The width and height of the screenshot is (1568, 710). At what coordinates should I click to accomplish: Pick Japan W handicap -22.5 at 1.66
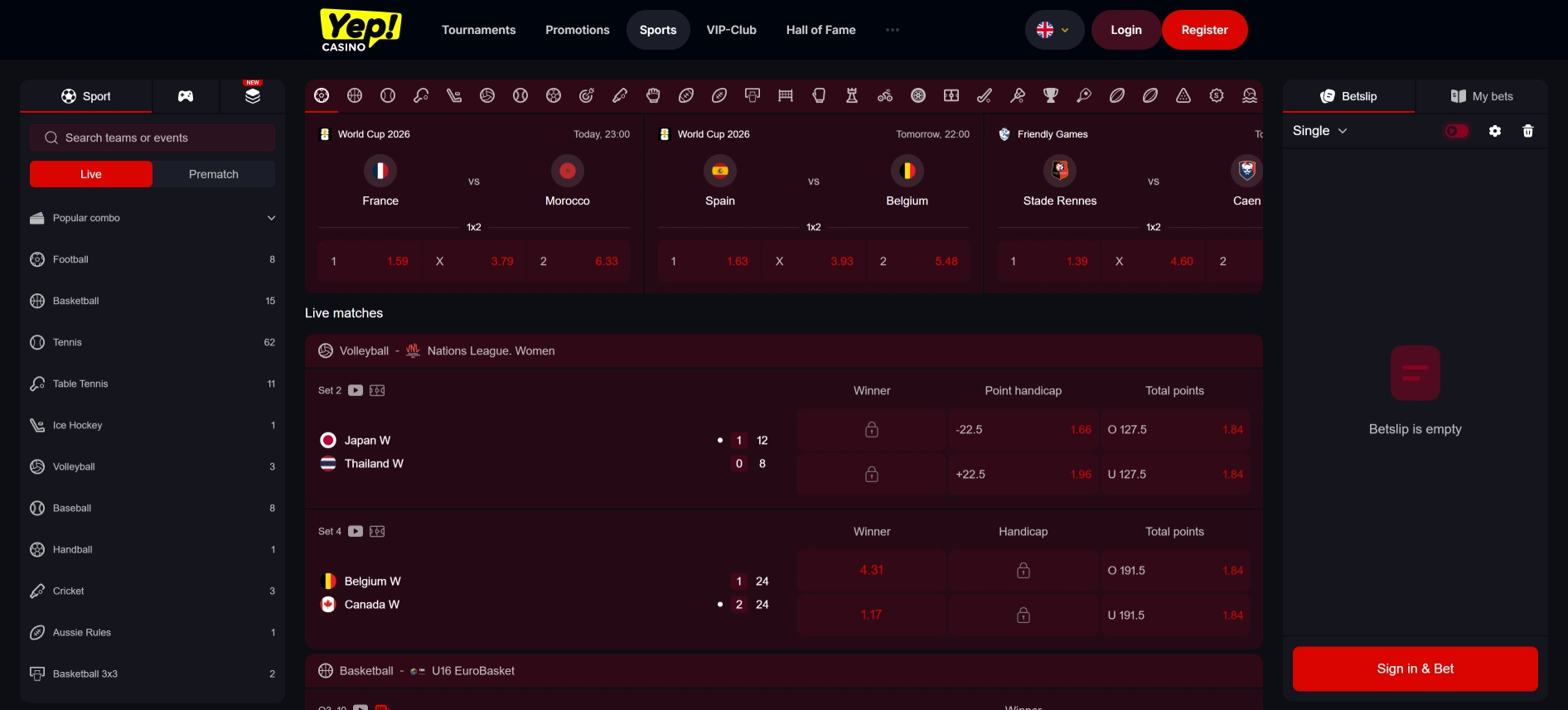[1024, 429]
